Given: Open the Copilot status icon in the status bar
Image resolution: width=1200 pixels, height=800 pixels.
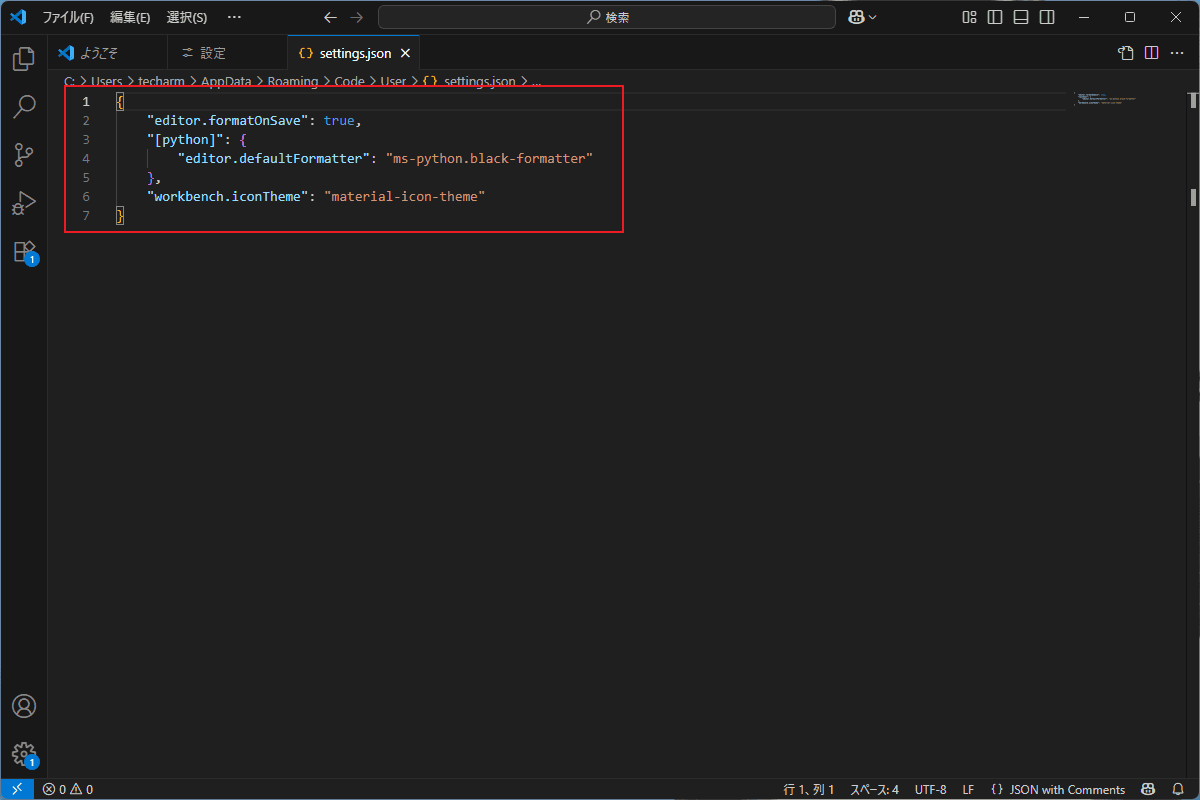Looking at the screenshot, I should (1149, 789).
